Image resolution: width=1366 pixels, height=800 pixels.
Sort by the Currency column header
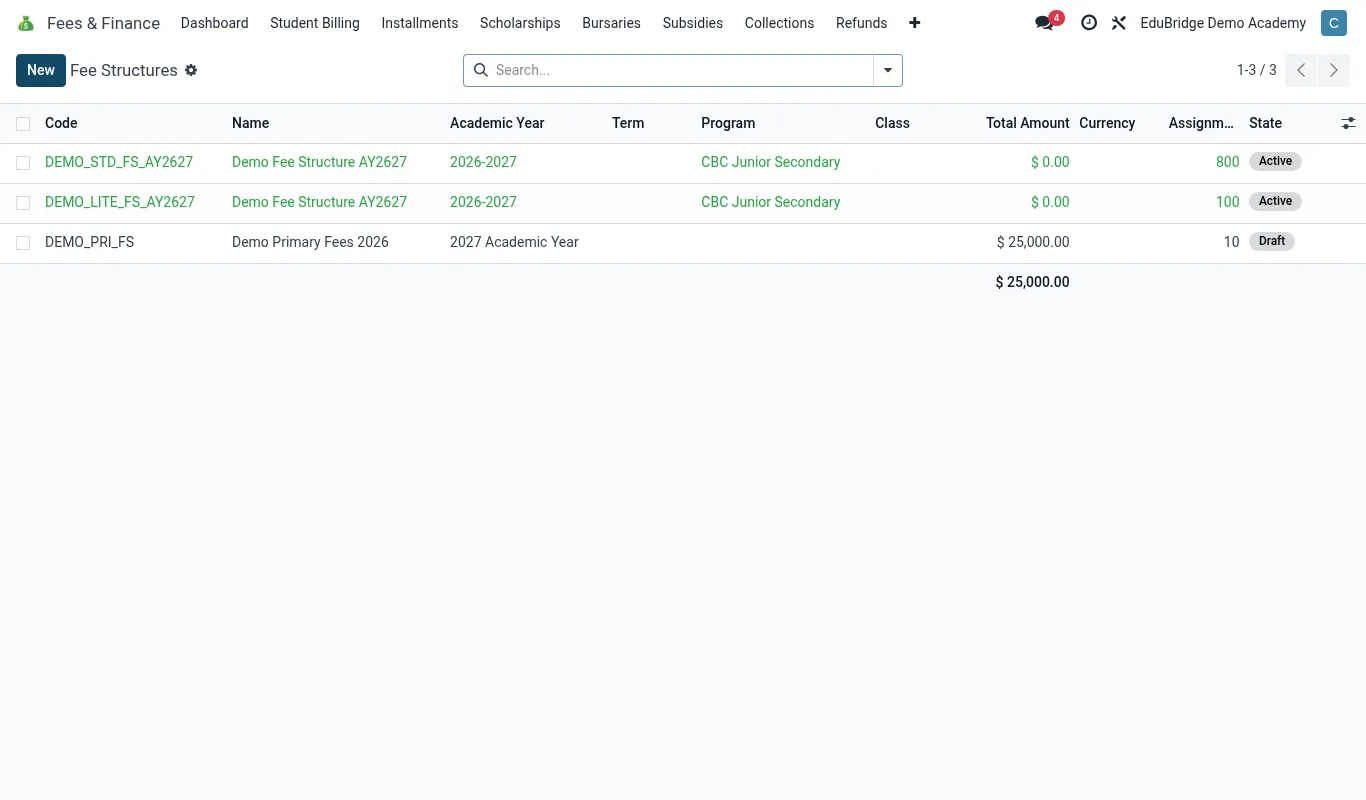coord(1107,123)
